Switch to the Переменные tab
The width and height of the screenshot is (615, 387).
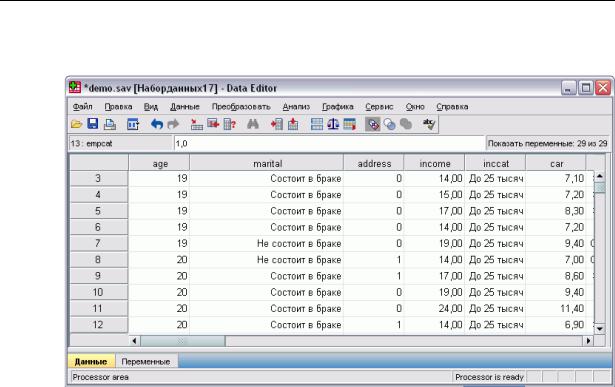(146, 362)
